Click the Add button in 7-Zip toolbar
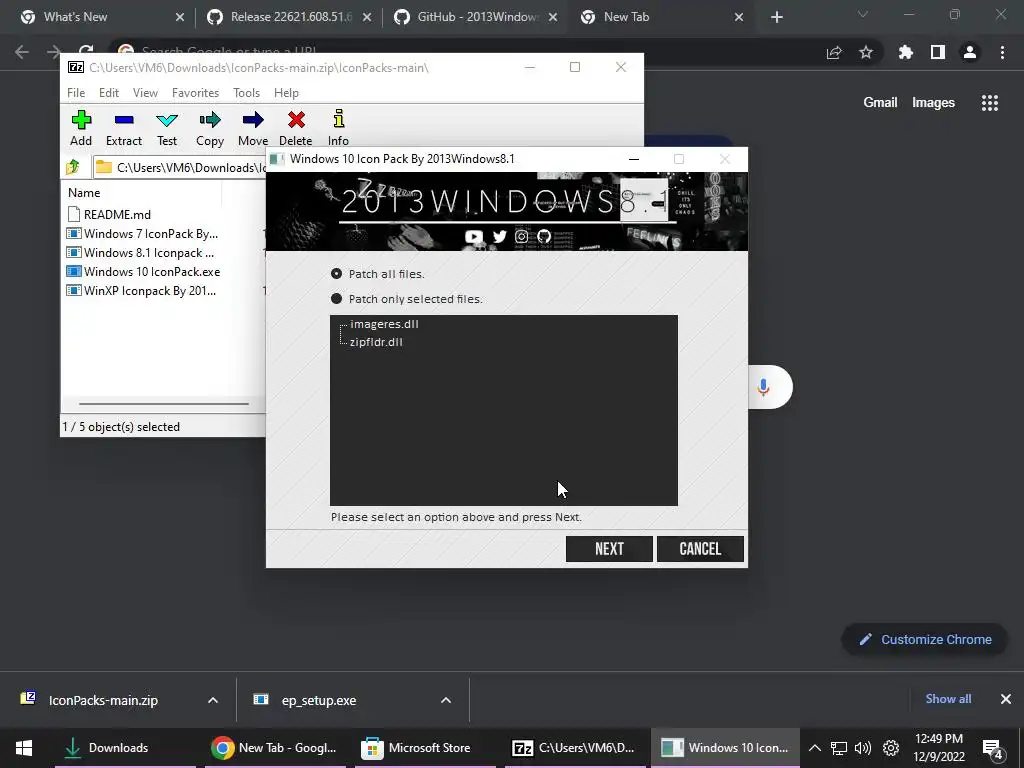The width and height of the screenshot is (1024, 768). (x=81, y=129)
